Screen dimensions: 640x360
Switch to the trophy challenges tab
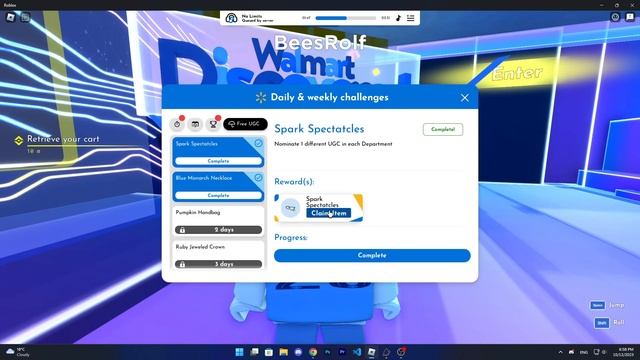tap(213, 124)
